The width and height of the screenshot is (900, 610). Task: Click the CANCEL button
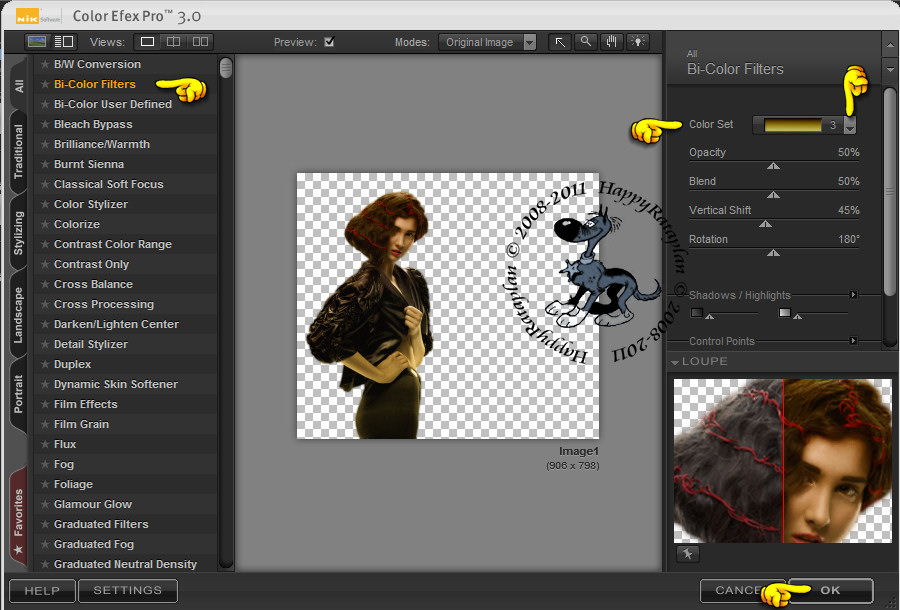(743, 590)
